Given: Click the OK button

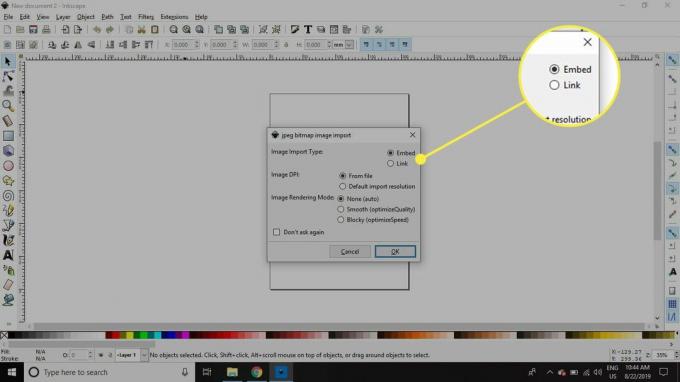Looking at the screenshot, I should (395, 251).
